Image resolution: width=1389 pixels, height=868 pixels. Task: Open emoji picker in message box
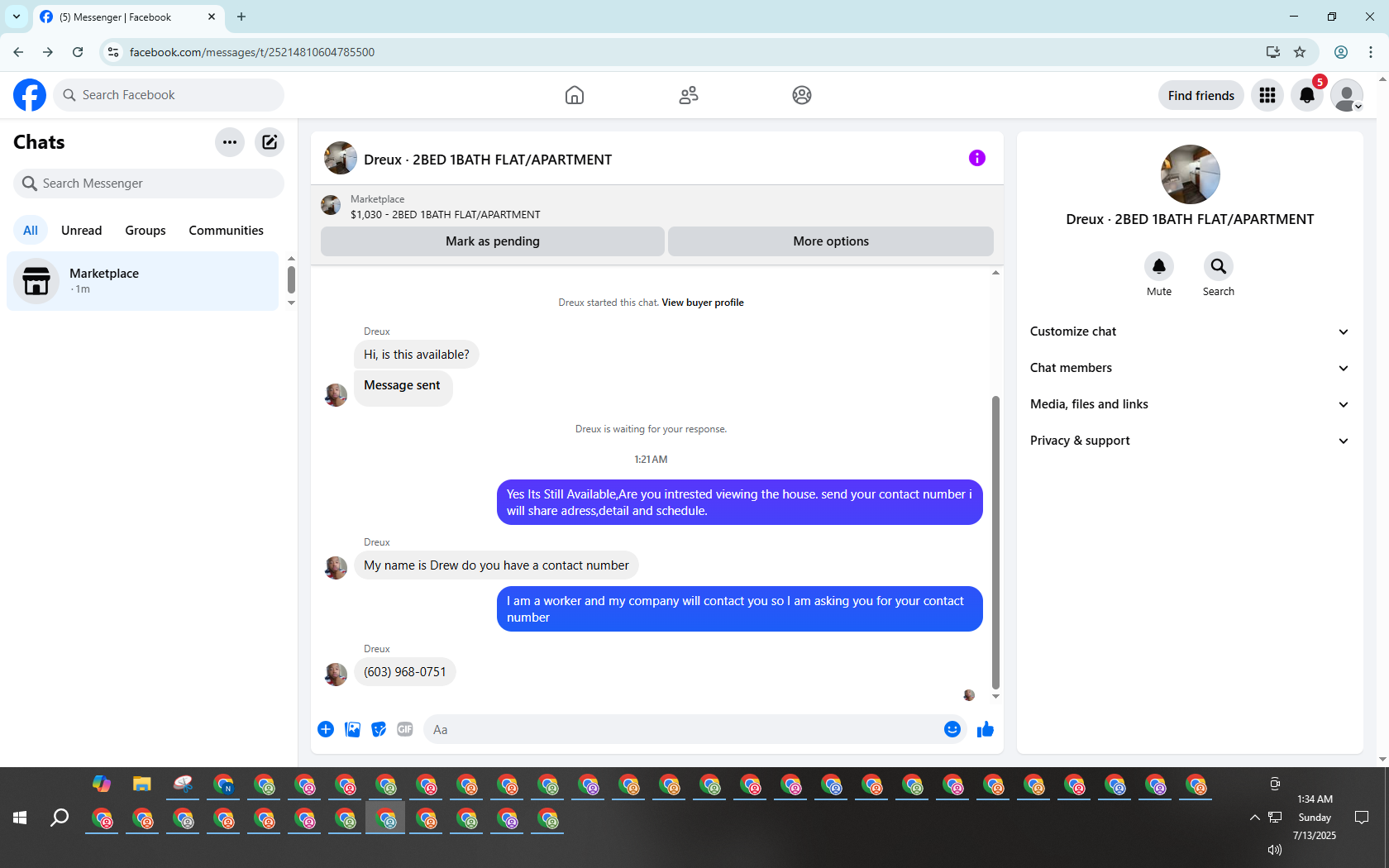pyautogui.click(x=952, y=729)
